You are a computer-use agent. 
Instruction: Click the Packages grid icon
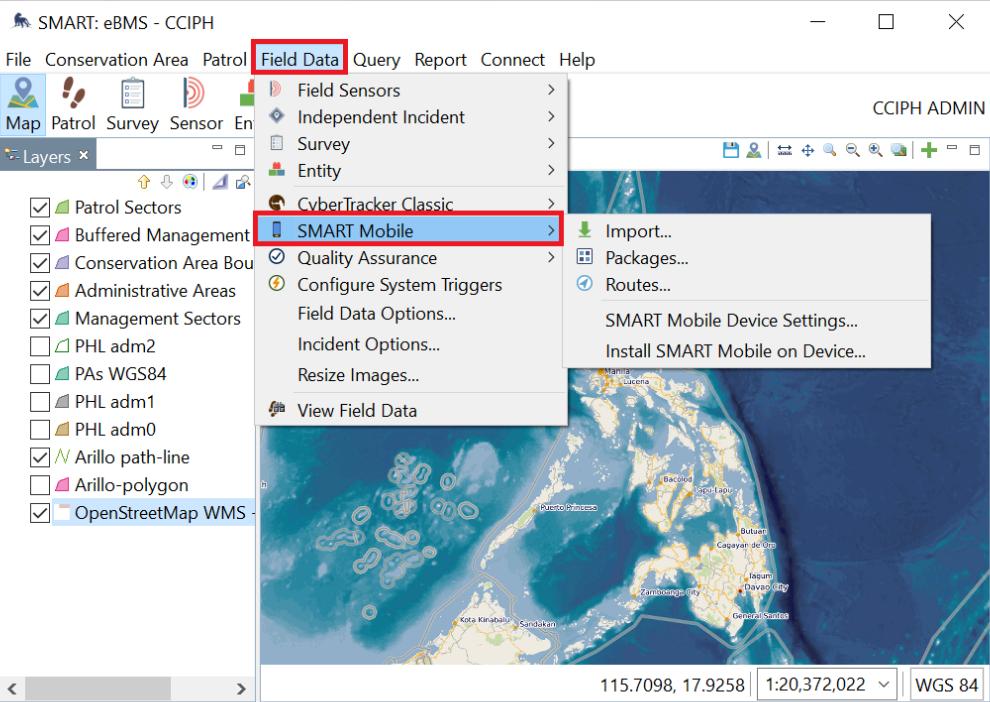[585, 256]
